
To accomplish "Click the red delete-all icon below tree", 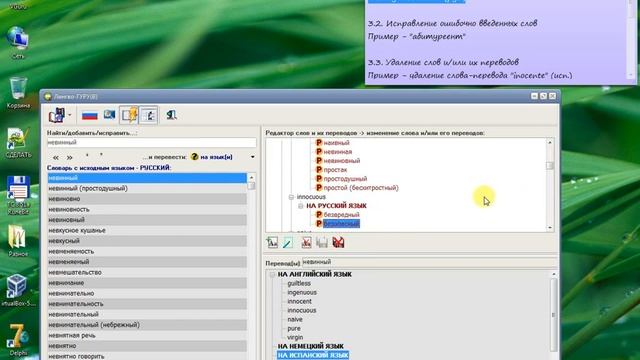I will (x=338, y=242).
